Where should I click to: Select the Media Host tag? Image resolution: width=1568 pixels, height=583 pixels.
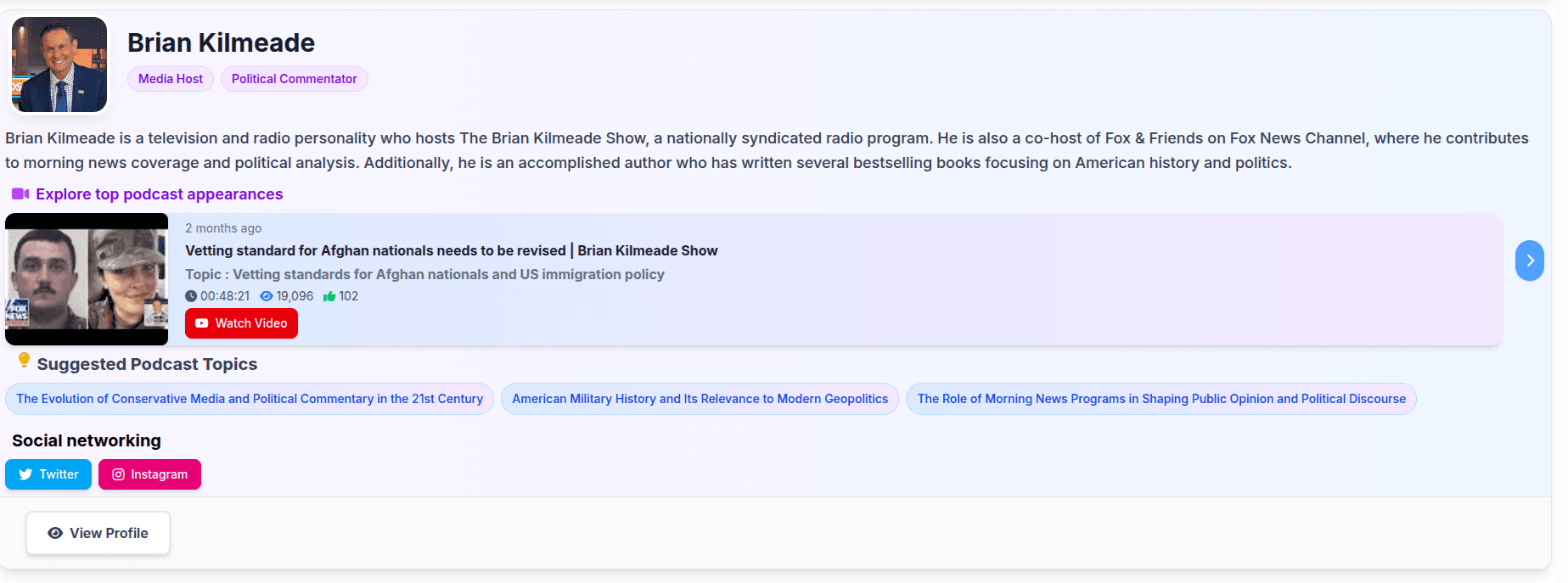coord(171,79)
